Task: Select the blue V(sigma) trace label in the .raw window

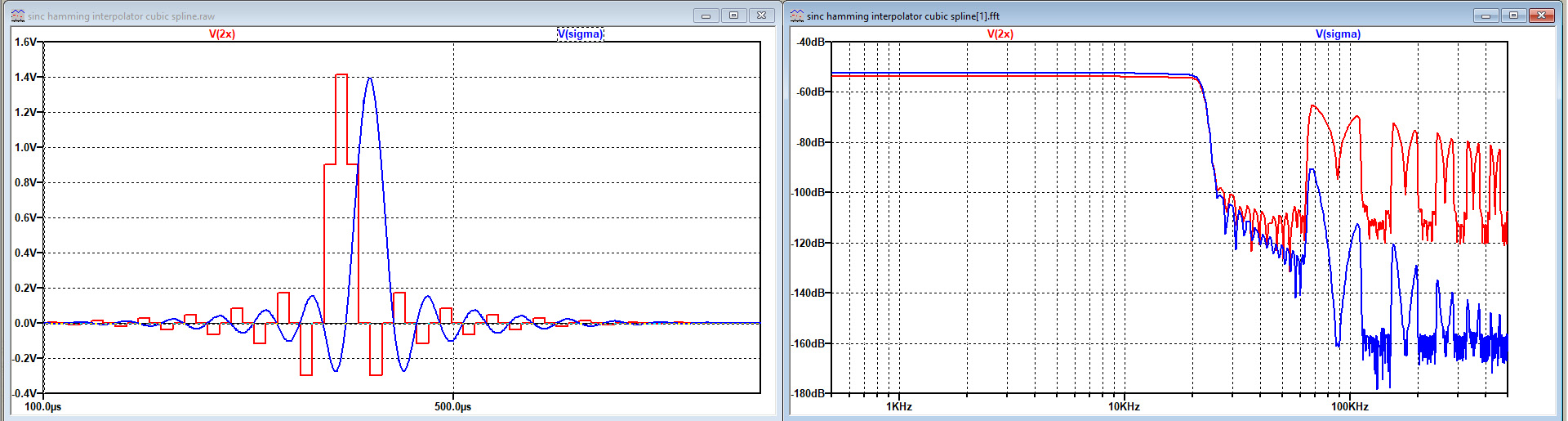Action: pyautogui.click(x=581, y=34)
